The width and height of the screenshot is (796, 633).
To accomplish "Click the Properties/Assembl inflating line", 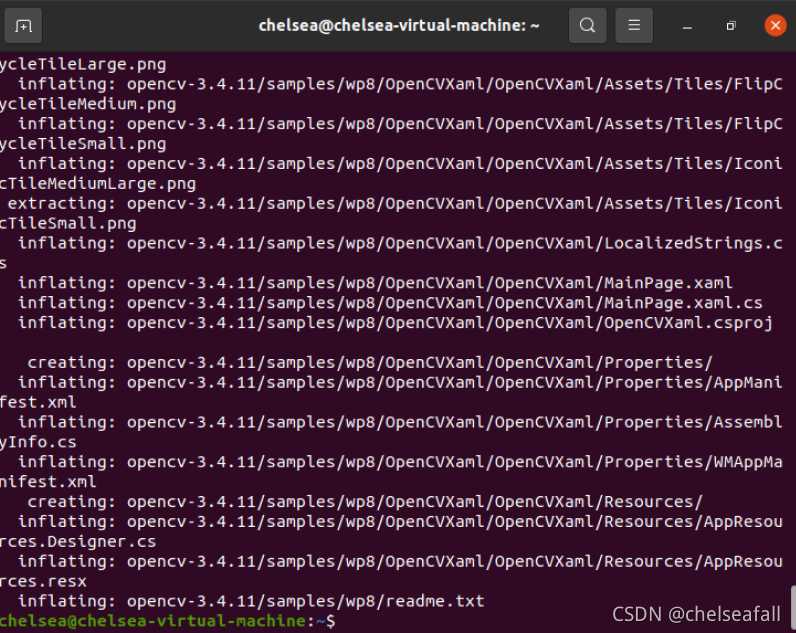I will click(x=401, y=422).
